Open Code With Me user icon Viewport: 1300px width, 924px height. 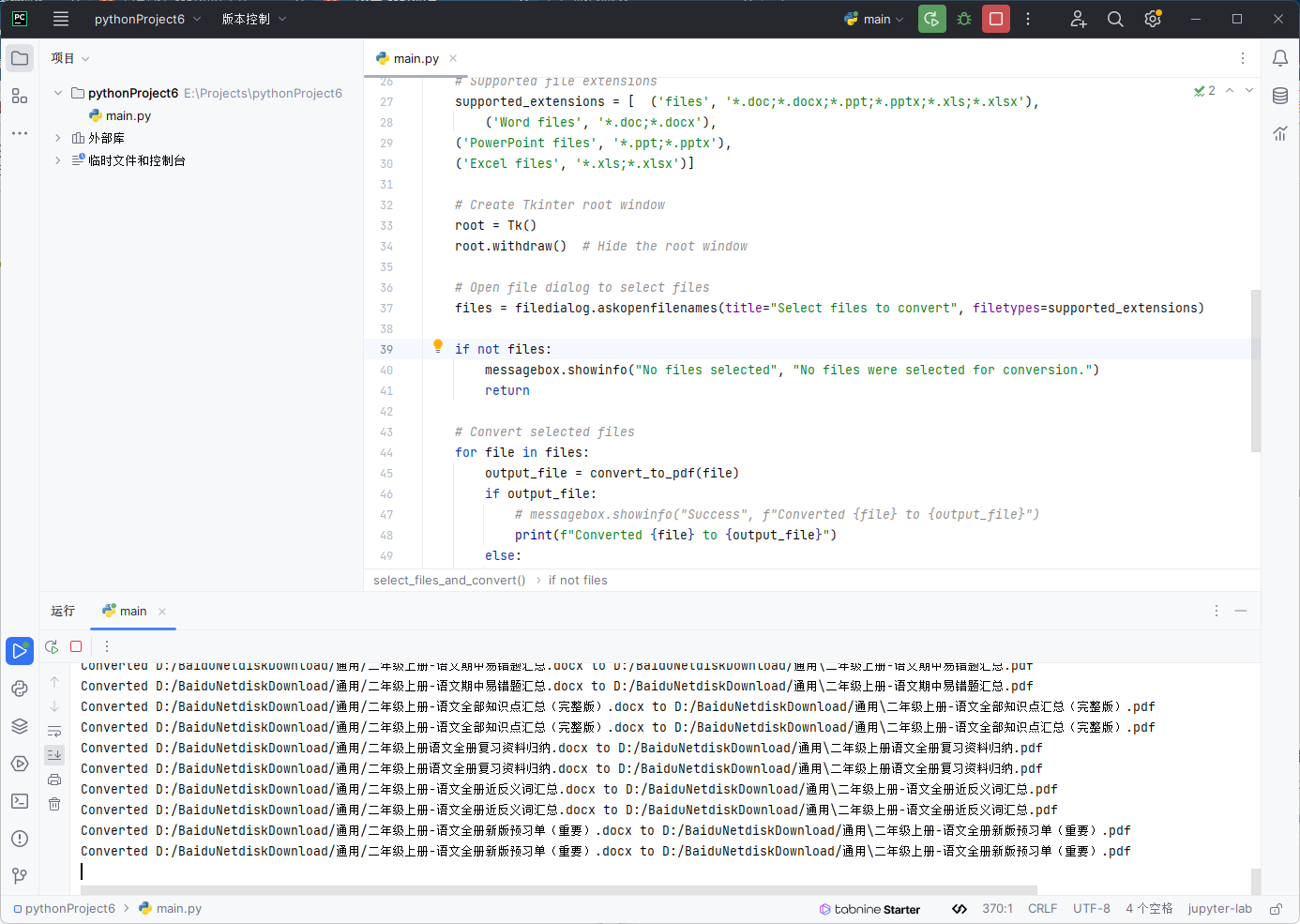(1079, 19)
